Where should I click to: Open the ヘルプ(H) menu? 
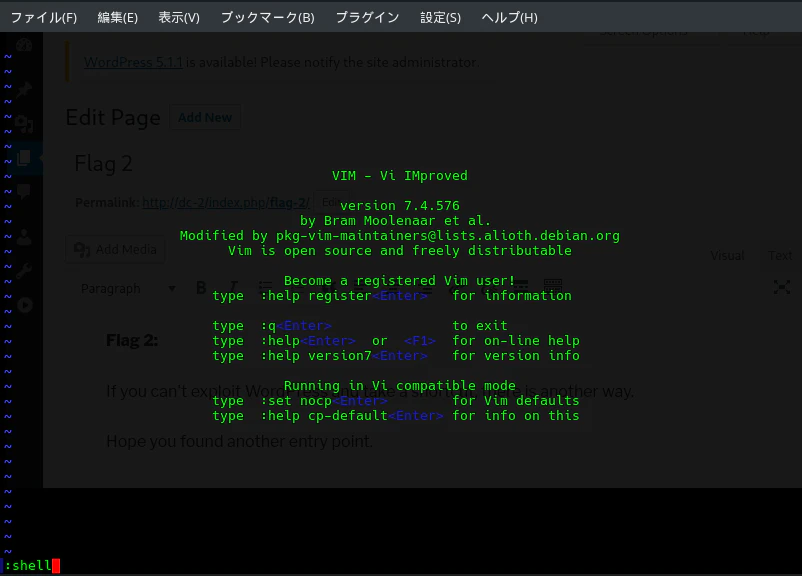(509, 17)
